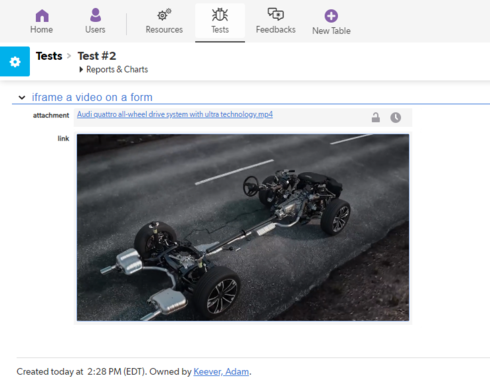The height and width of the screenshot is (382, 490).
Task: Click the Users tab label
Action: click(x=95, y=30)
